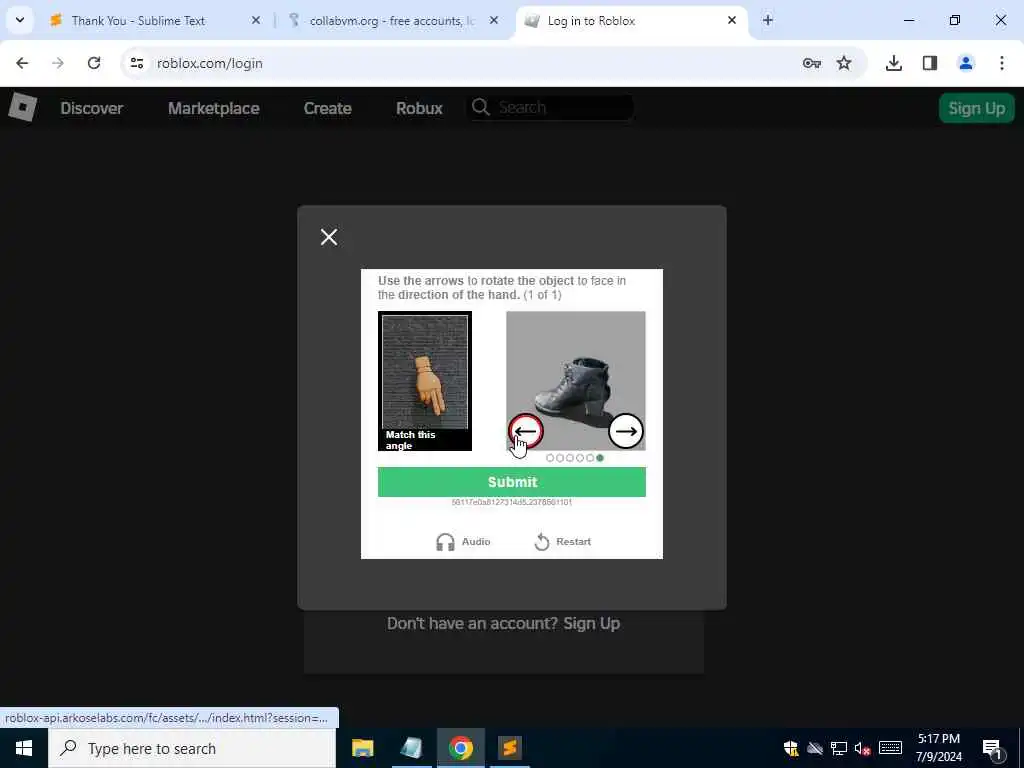Bookmark this page with the star
Screen dimensions: 1024x768
(x=844, y=63)
